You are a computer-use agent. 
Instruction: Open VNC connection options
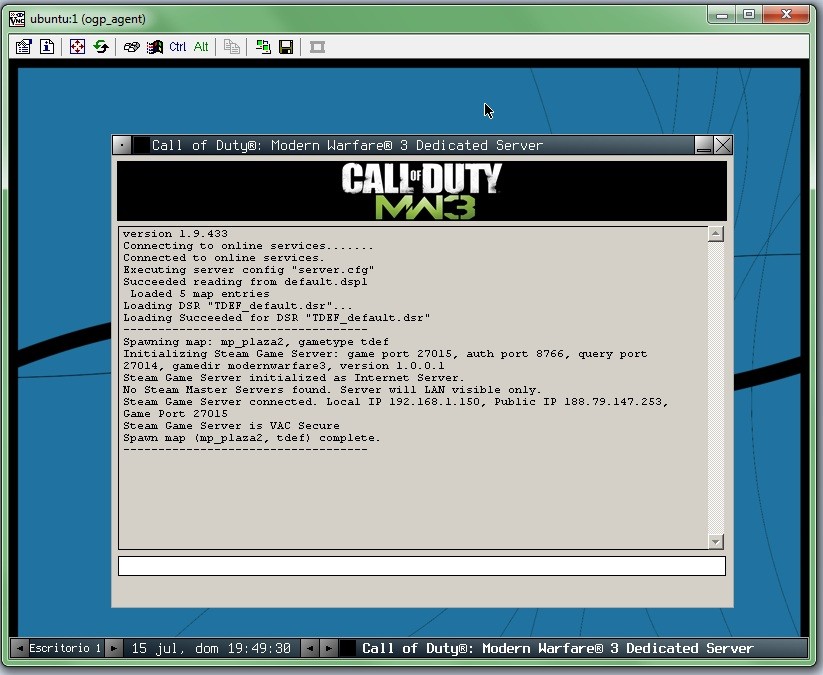point(23,47)
